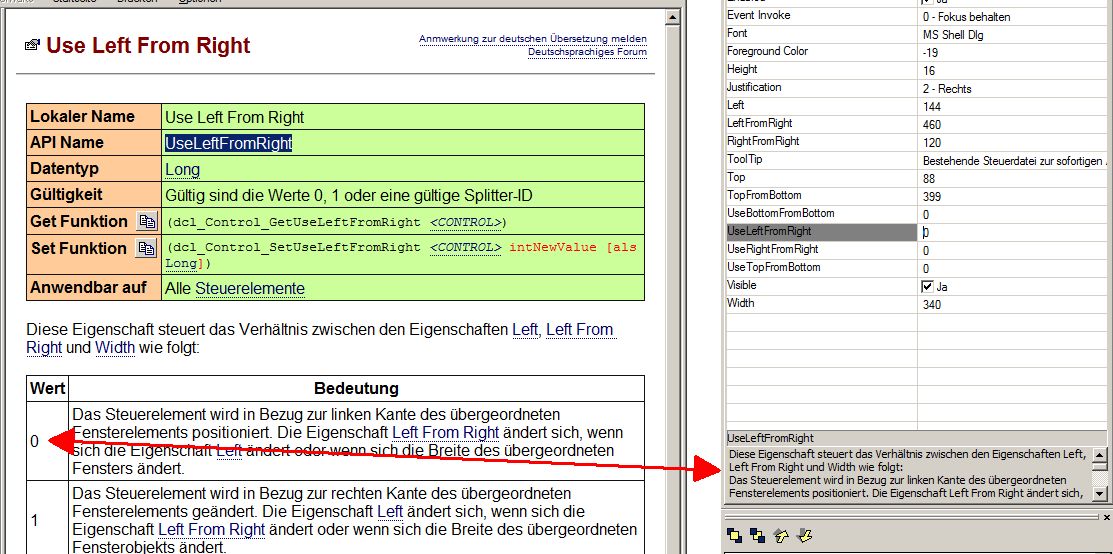Click the property icon beside the page title
Viewport: 1113px width, 554px height.
32,45
